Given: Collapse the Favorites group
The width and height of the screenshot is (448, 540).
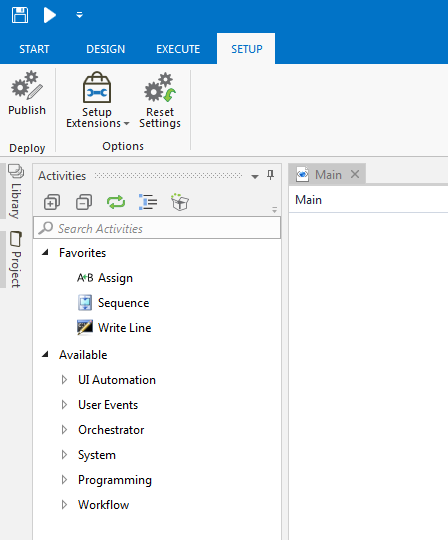Looking at the screenshot, I should tap(45, 252).
